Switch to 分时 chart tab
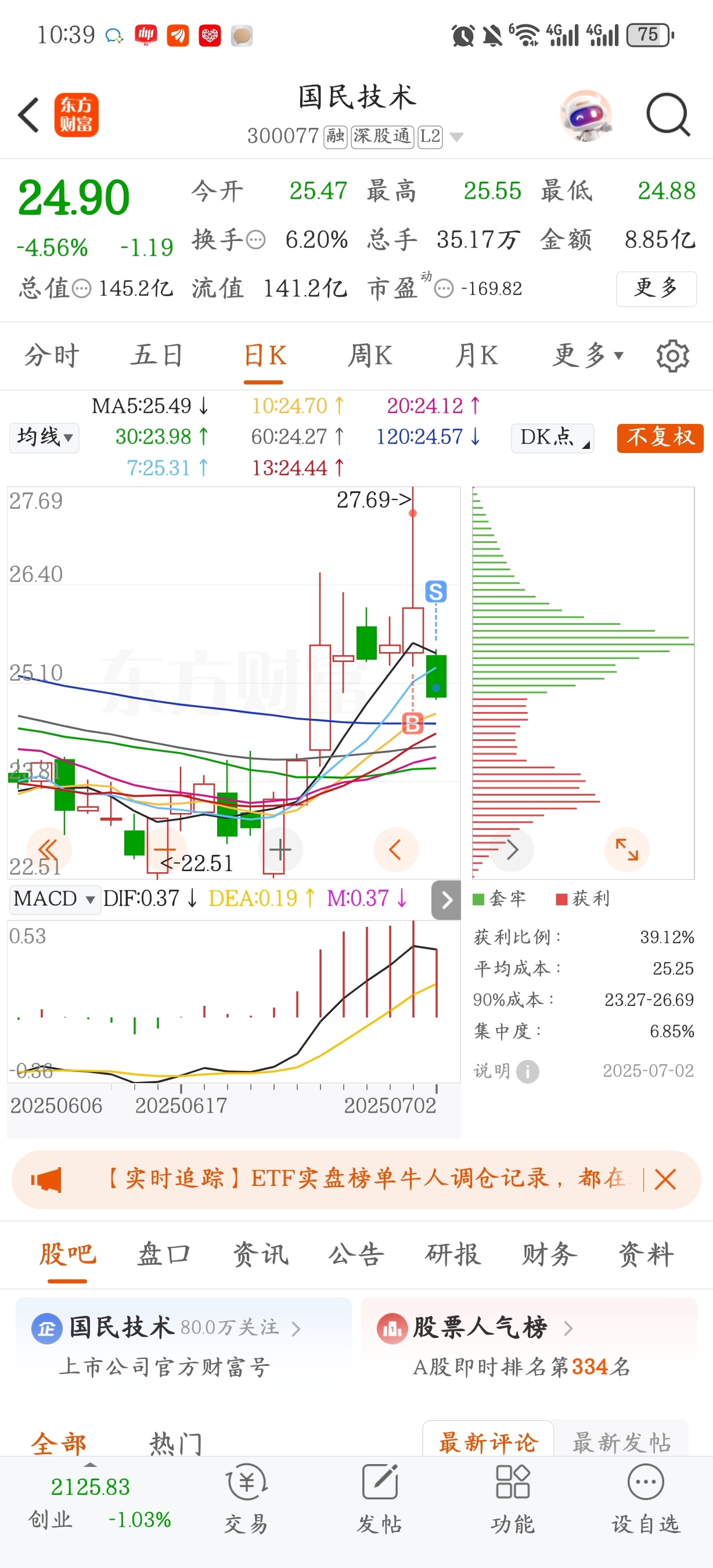 pos(52,355)
